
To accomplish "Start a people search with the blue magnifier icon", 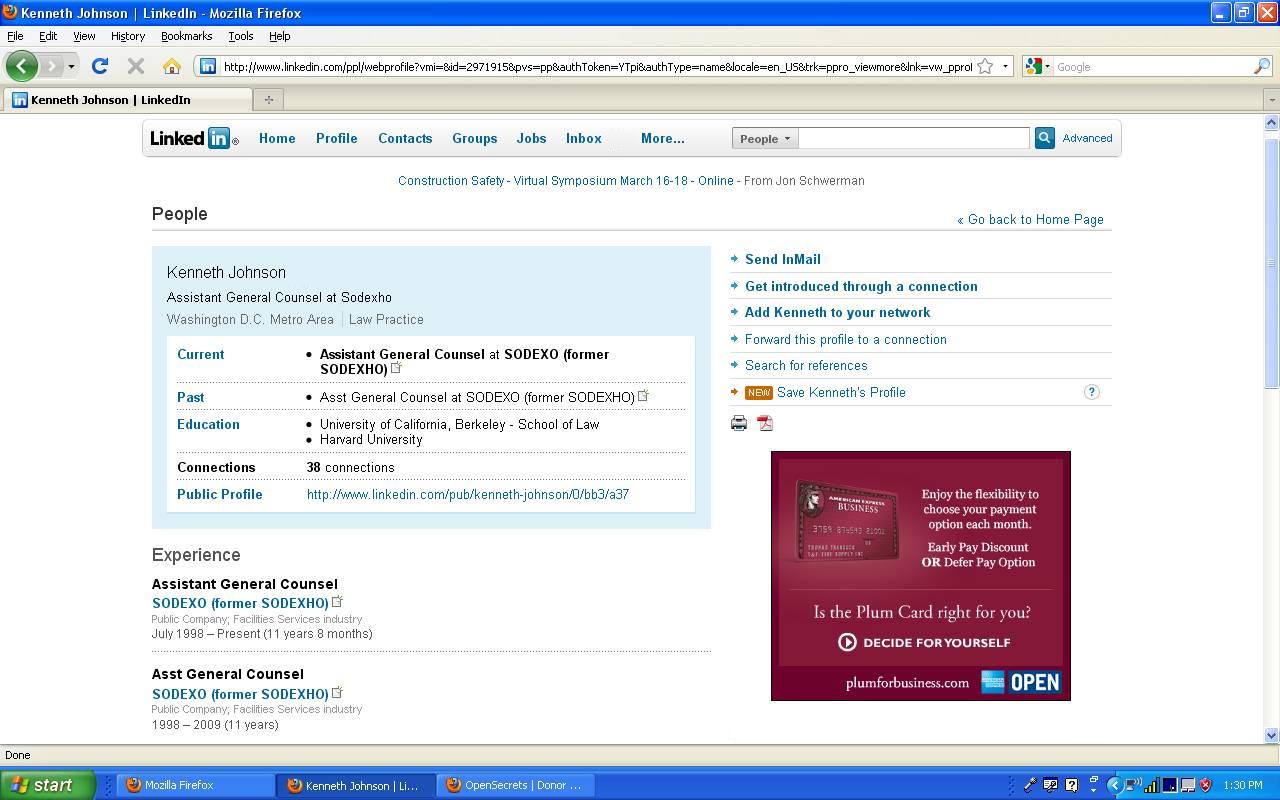I will pos(1044,137).
